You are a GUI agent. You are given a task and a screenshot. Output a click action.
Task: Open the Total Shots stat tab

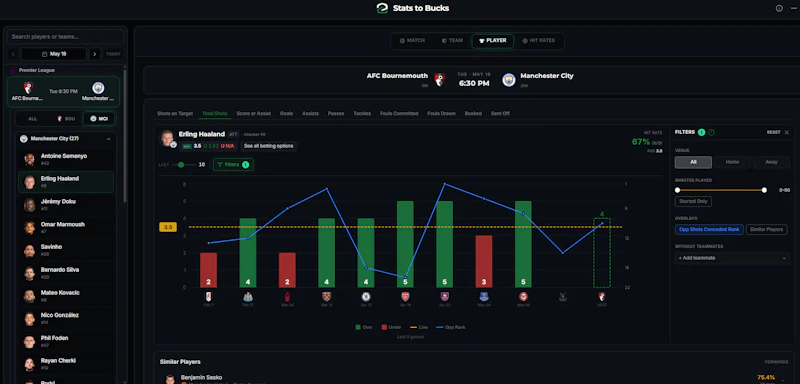[215, 113]
